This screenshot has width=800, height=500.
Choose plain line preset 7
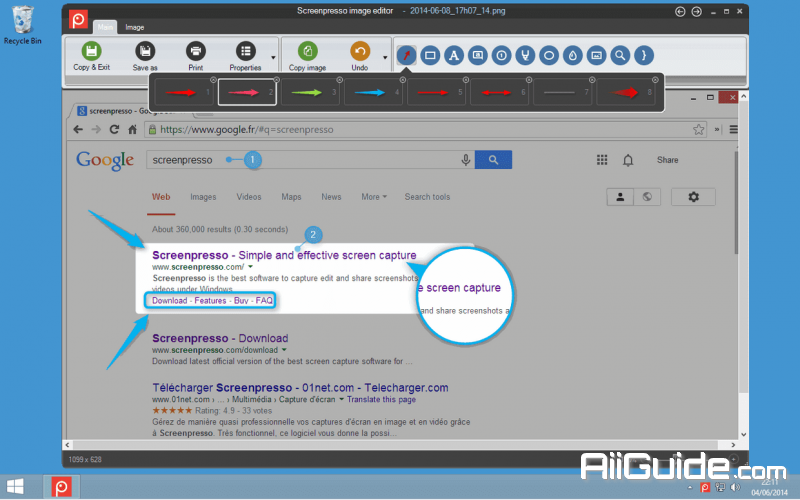pos(563,92)
